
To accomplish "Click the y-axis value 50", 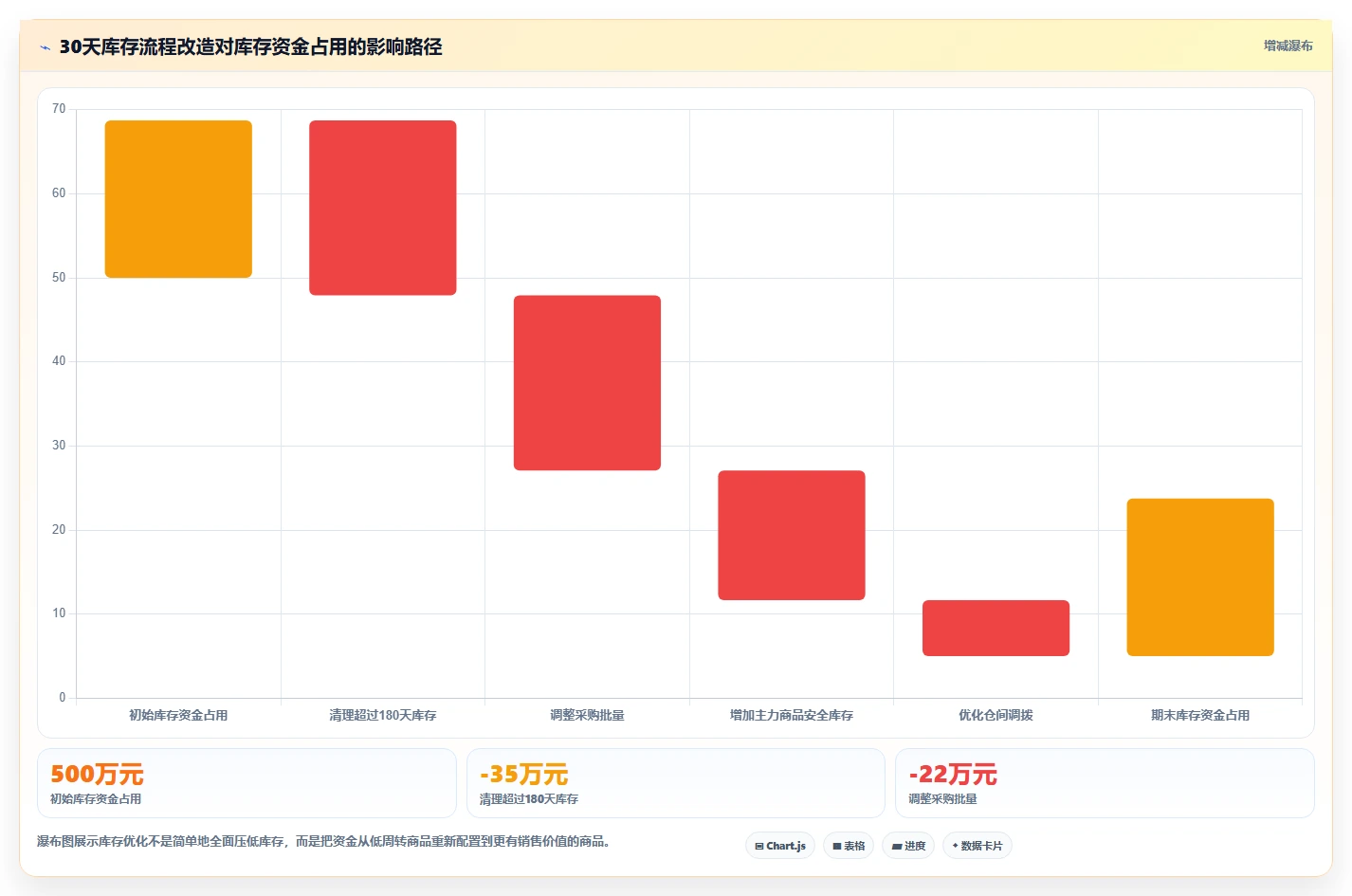I will click(59, 278).
